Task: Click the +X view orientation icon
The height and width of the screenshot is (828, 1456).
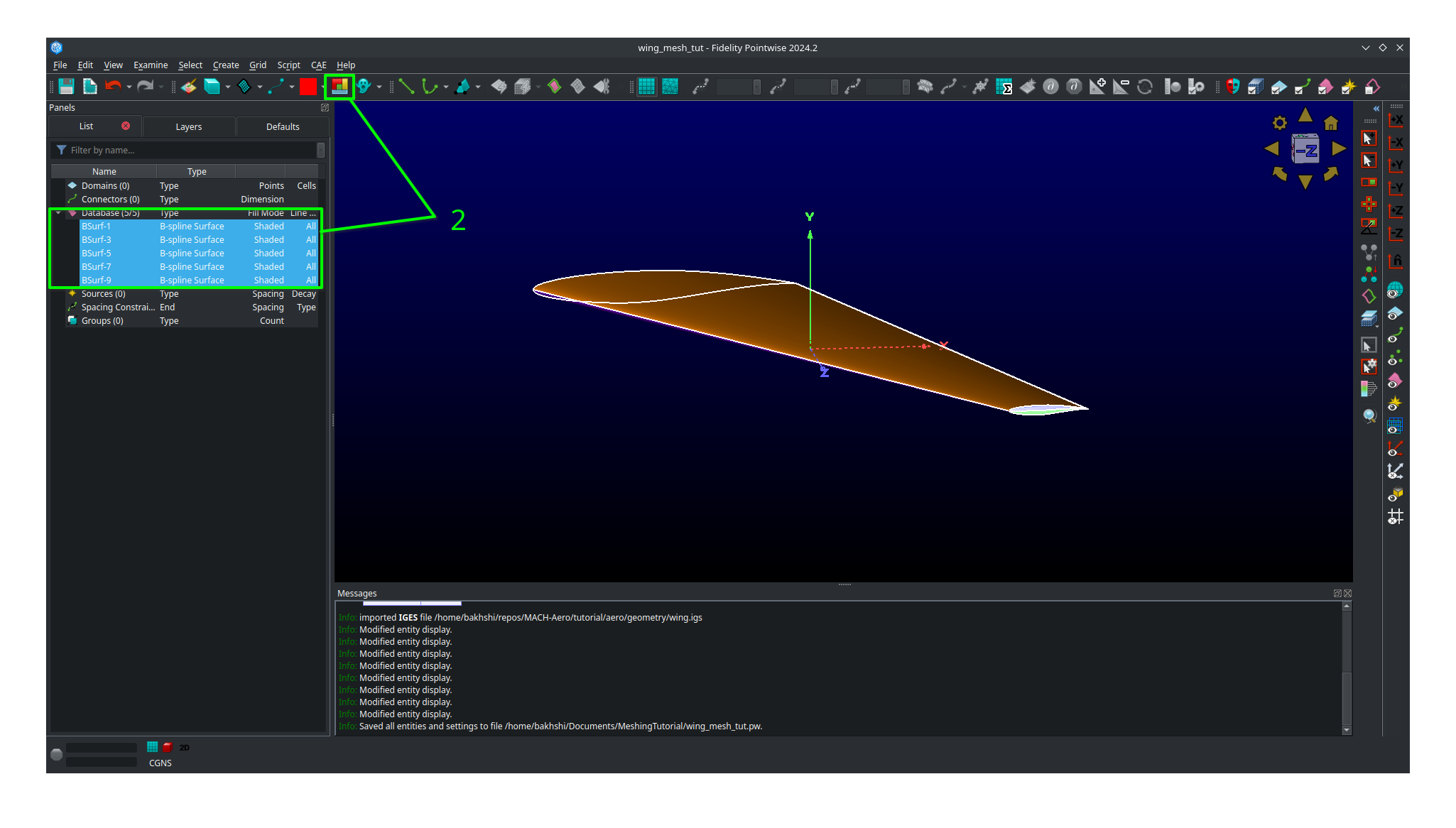Action: click(x=1396, y=121)
